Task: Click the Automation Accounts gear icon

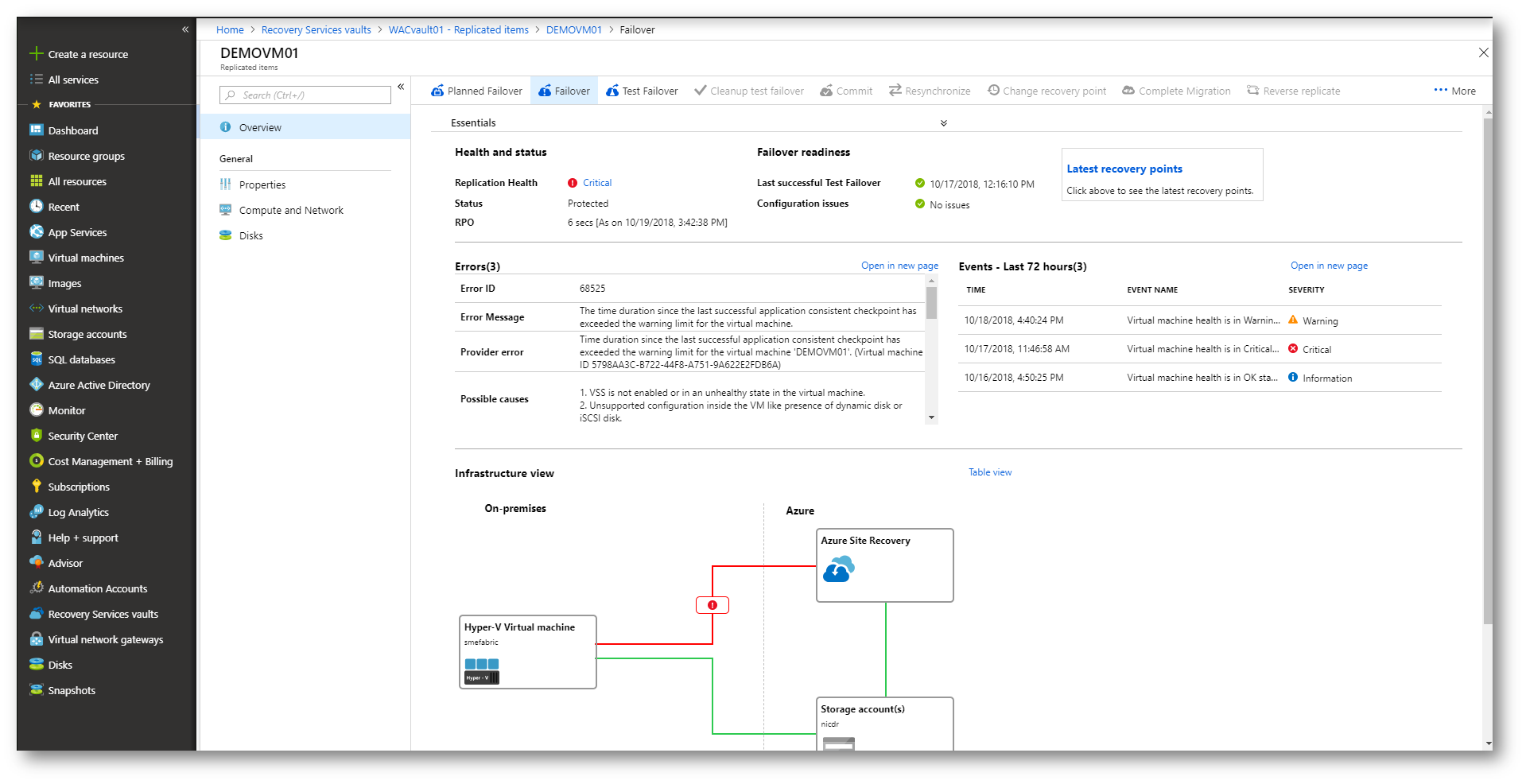Action: 36,588
